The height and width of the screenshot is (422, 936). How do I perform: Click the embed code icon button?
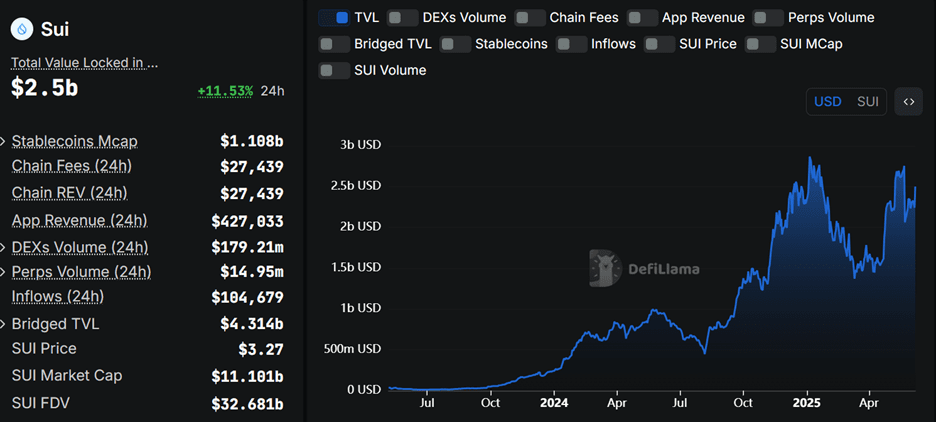tap(908, 102)
